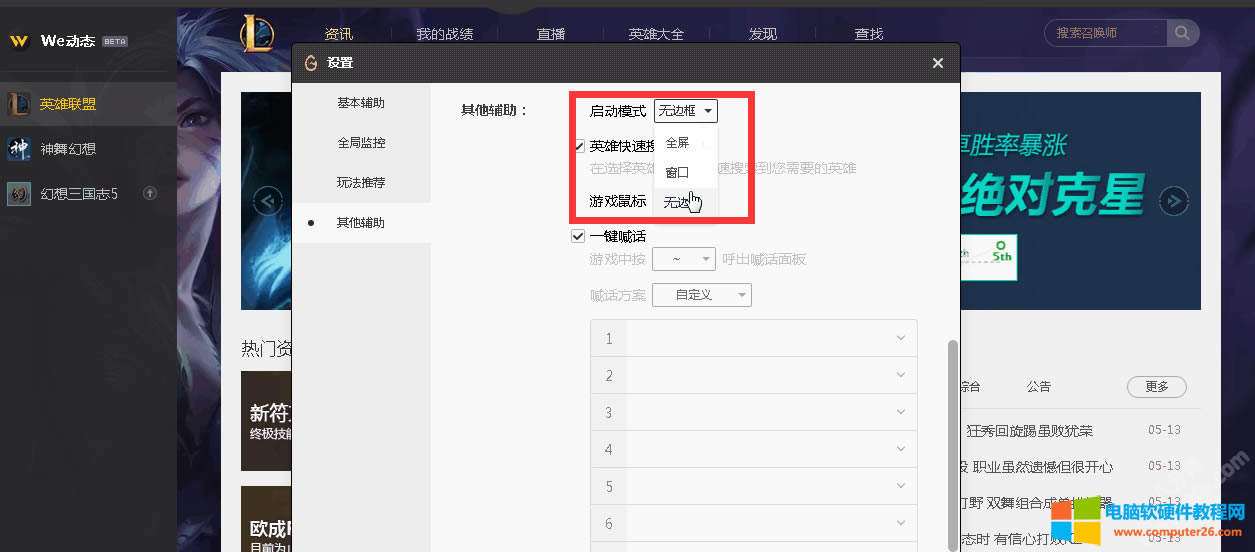Choose 无边框 option in launch mode list
Image resolution: width=1255 pixels, height=552 pixels.
685,202
